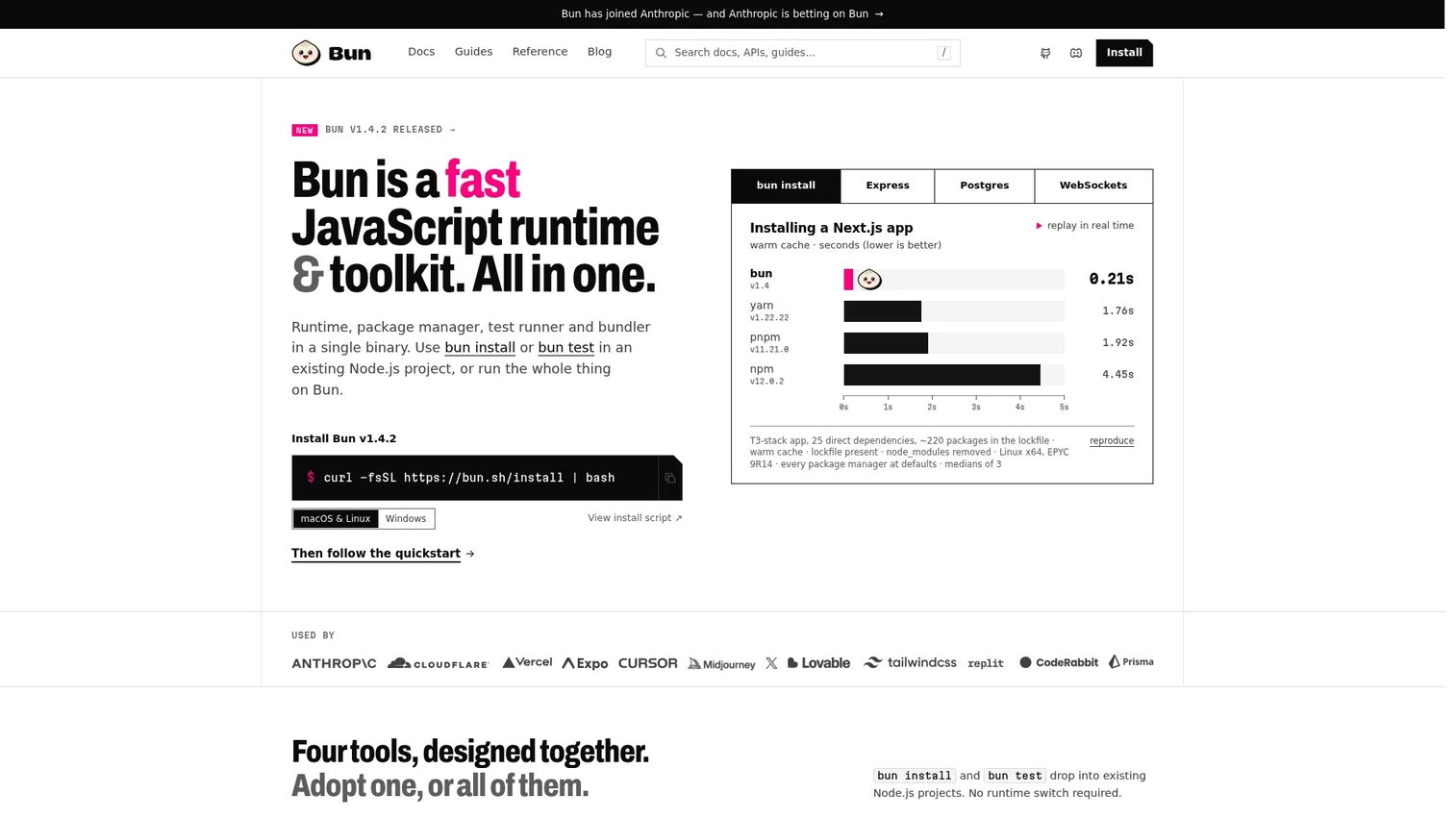Click the Prisma logo
This screenshot has width=1456, height=818.
pos(1131,662)
